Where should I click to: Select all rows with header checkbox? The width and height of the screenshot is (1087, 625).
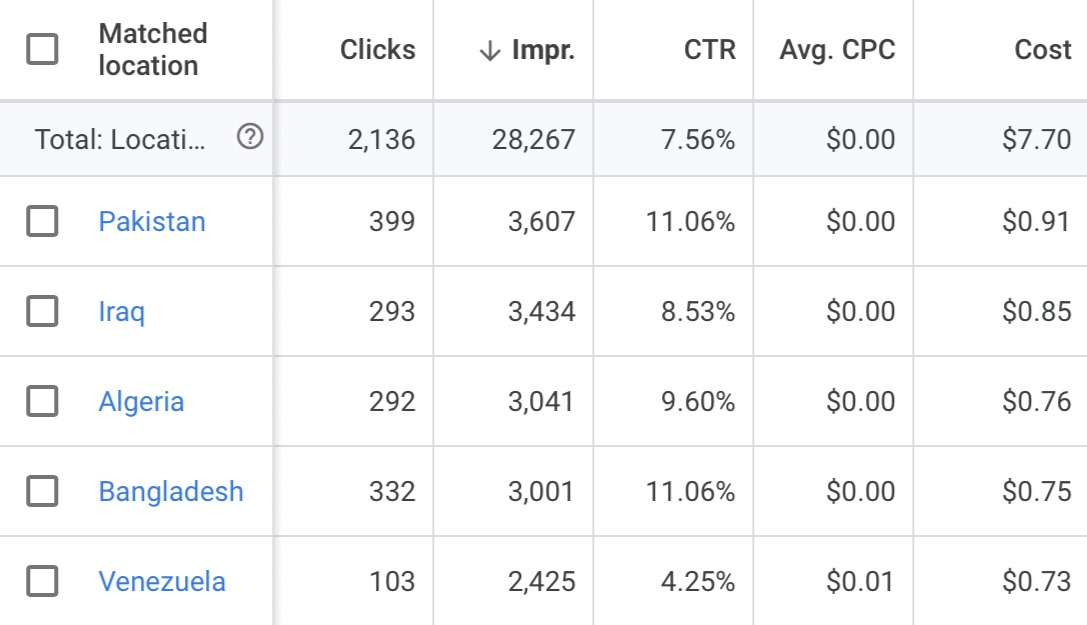click(x=42, y=49)
